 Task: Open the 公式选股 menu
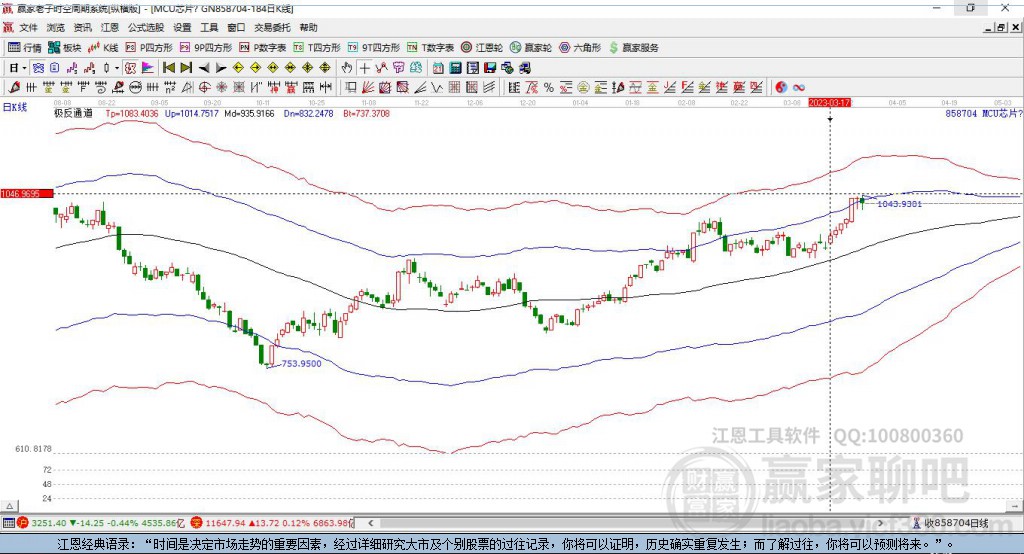coord(146,27)
